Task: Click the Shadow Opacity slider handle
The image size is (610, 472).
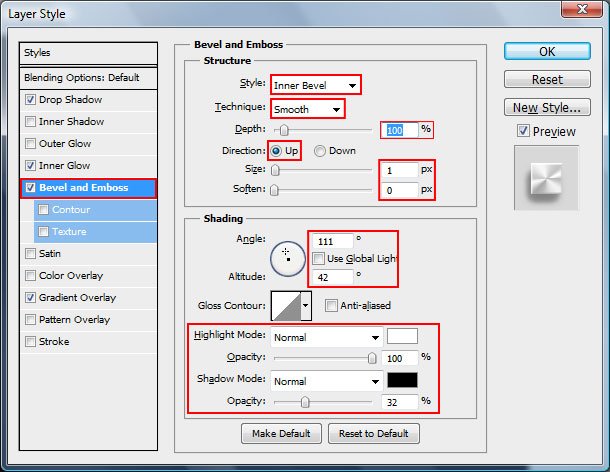Action: coord(305,402)
